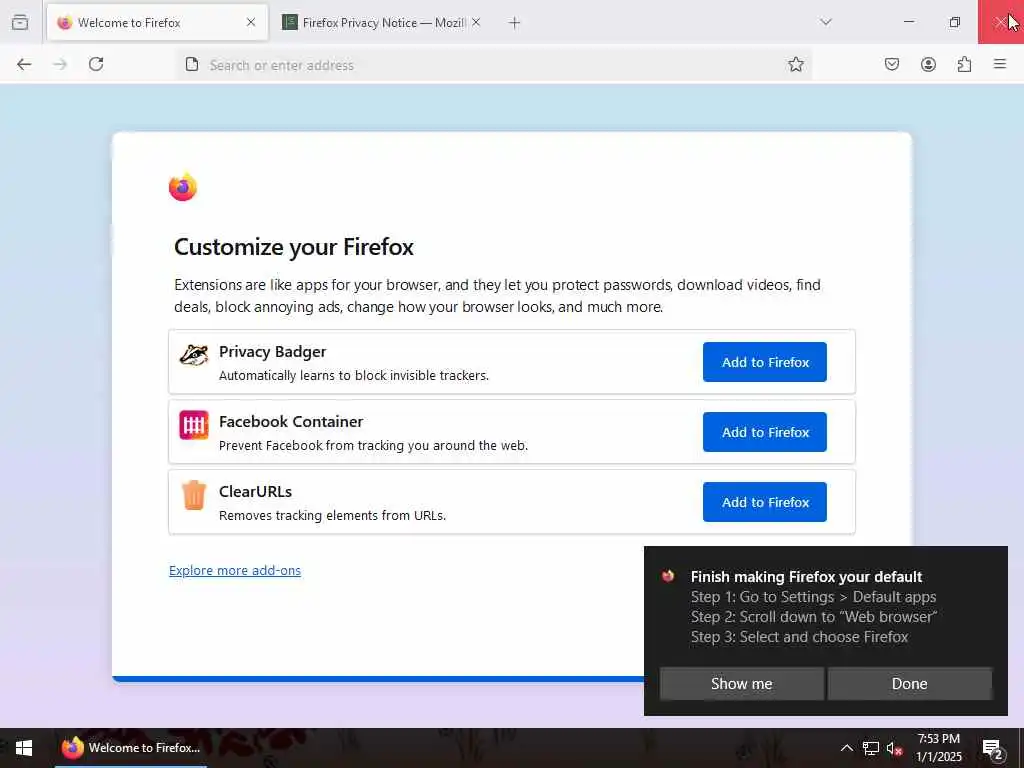The height and width of the screenshot is (768, 1024).
Task: Click the forward navigation arrow
Action: point(60,64)
